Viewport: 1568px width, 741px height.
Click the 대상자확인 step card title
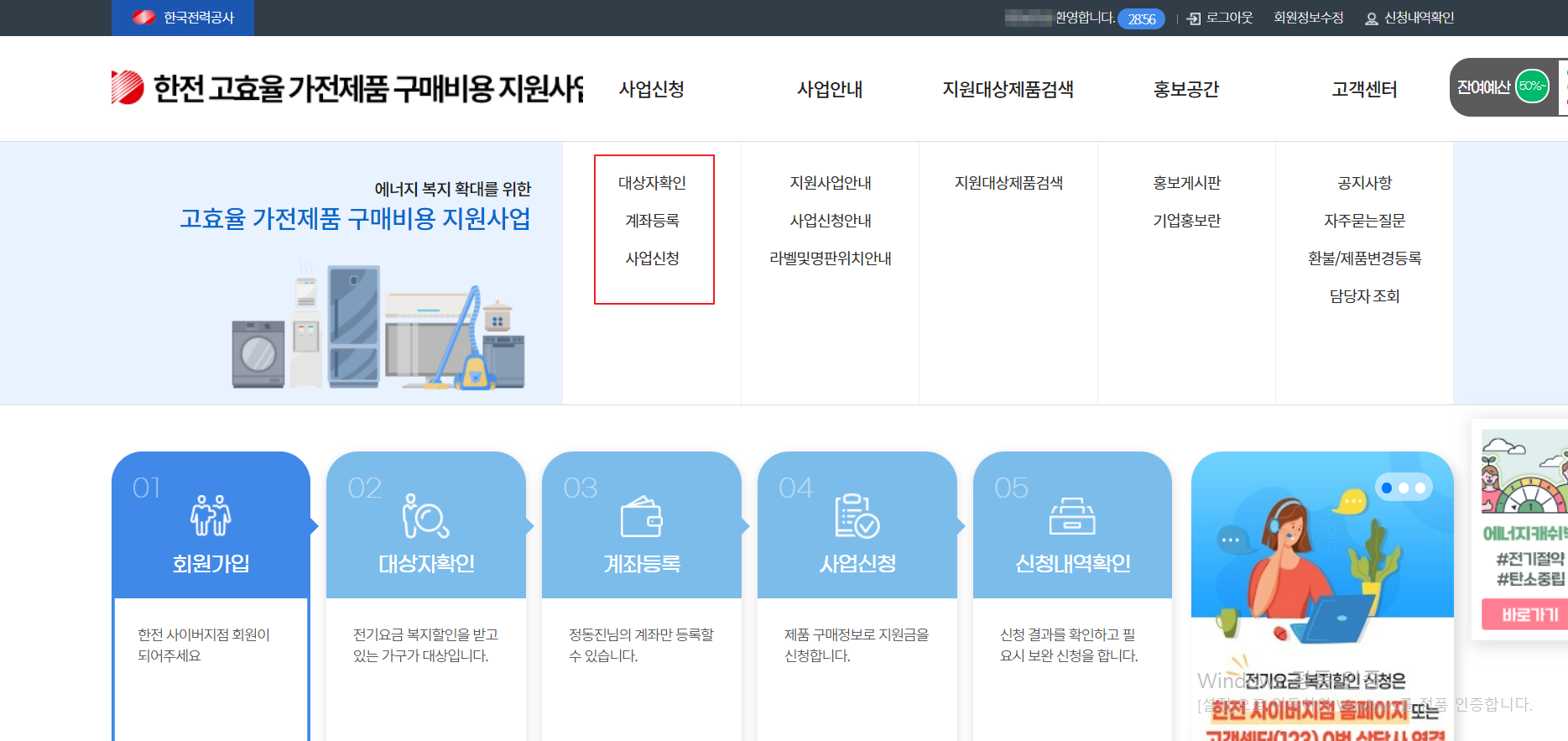tap(426, 564)
